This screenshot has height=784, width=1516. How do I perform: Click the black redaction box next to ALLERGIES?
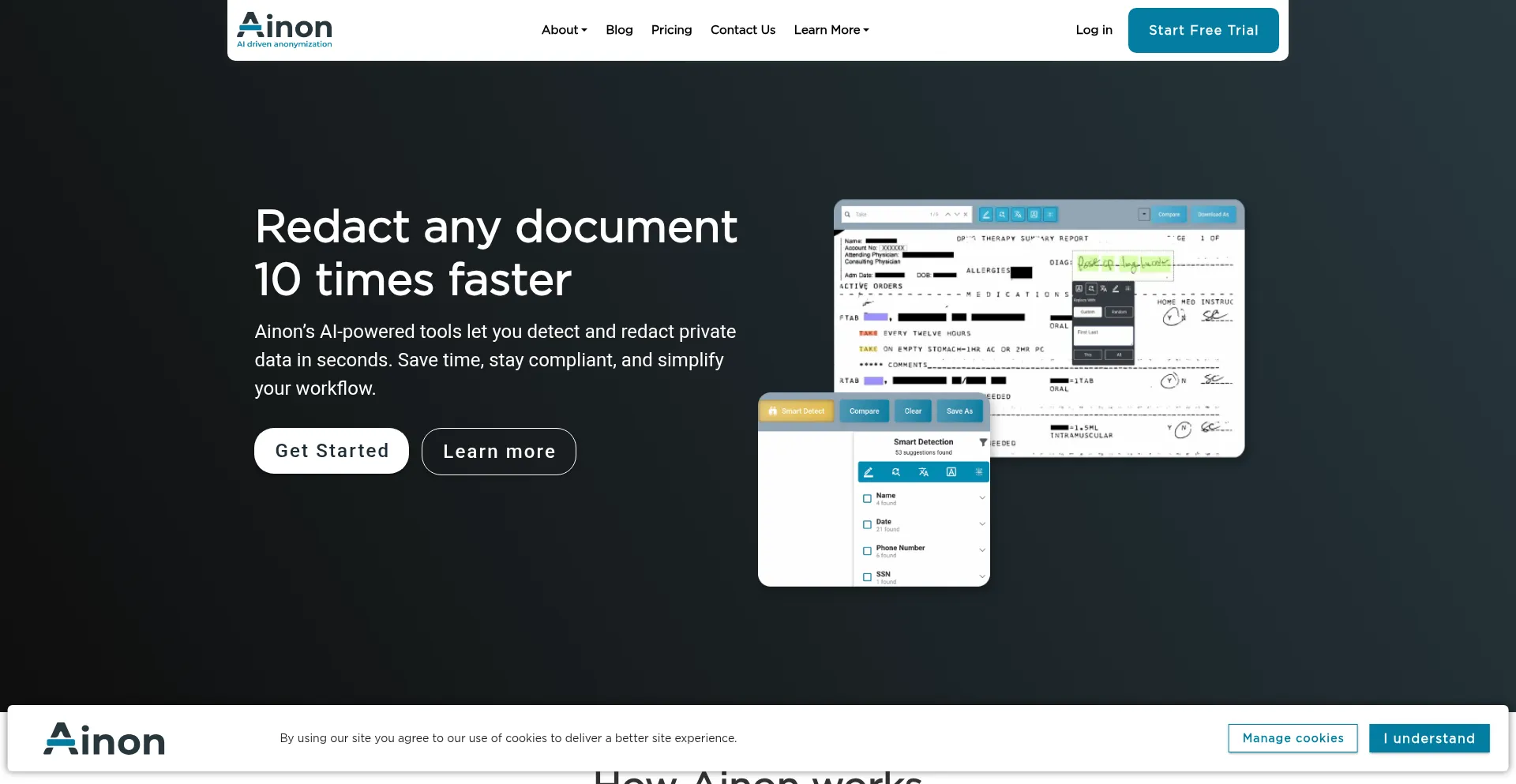coord(1021,272)
